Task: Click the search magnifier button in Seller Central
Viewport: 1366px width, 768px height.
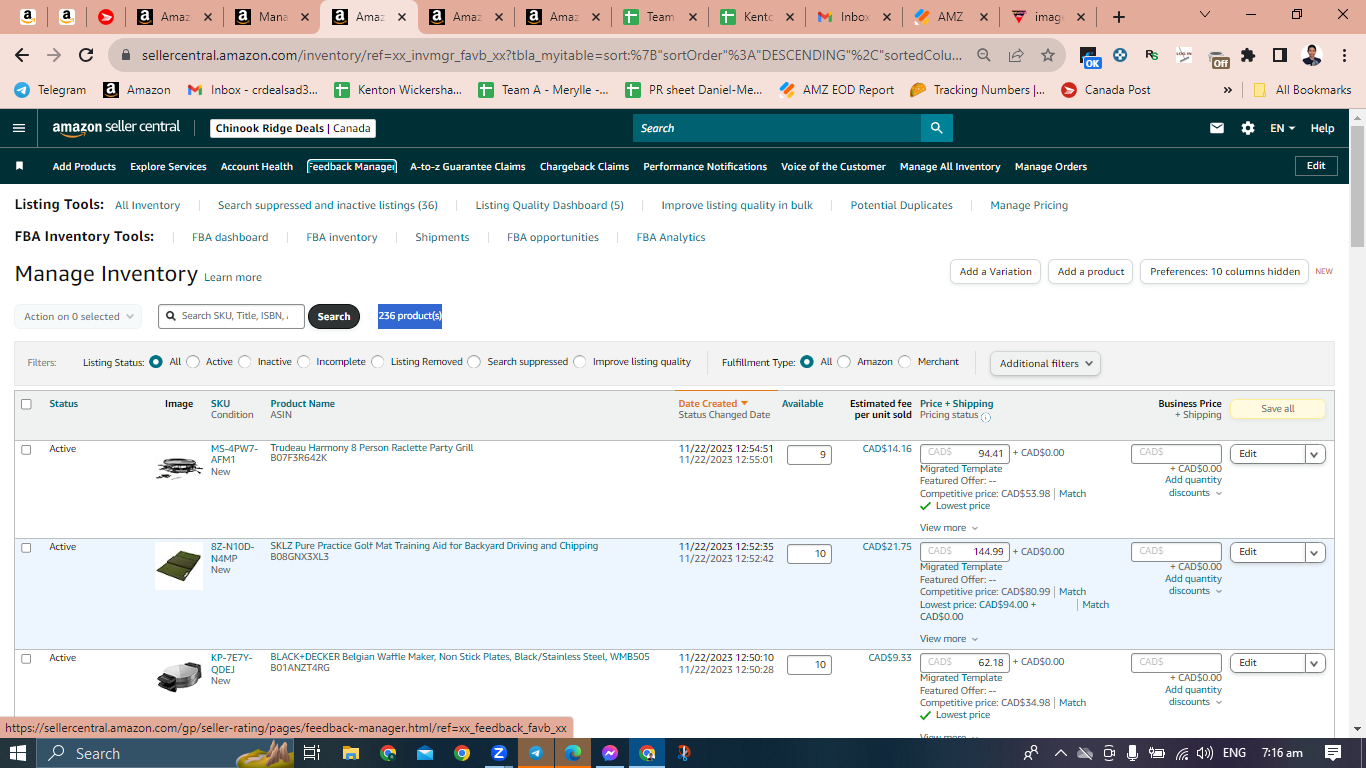Action: click(937, 128)
